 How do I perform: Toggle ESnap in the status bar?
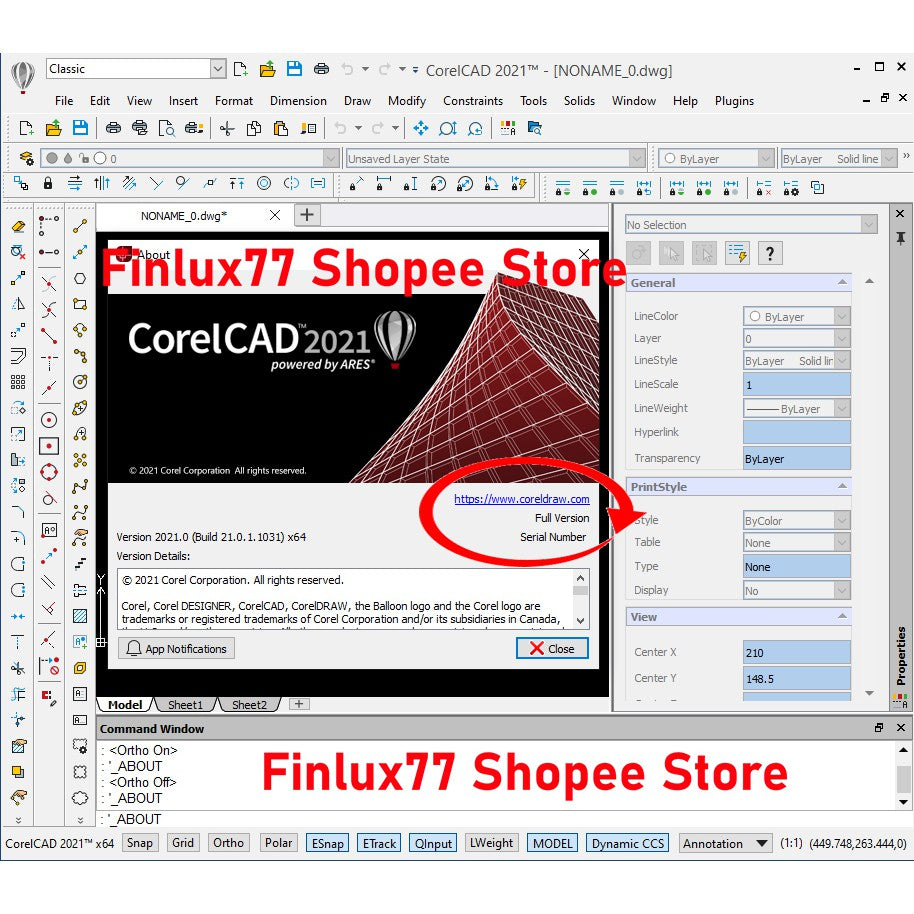pyautogui.click(x=327, y=843)
